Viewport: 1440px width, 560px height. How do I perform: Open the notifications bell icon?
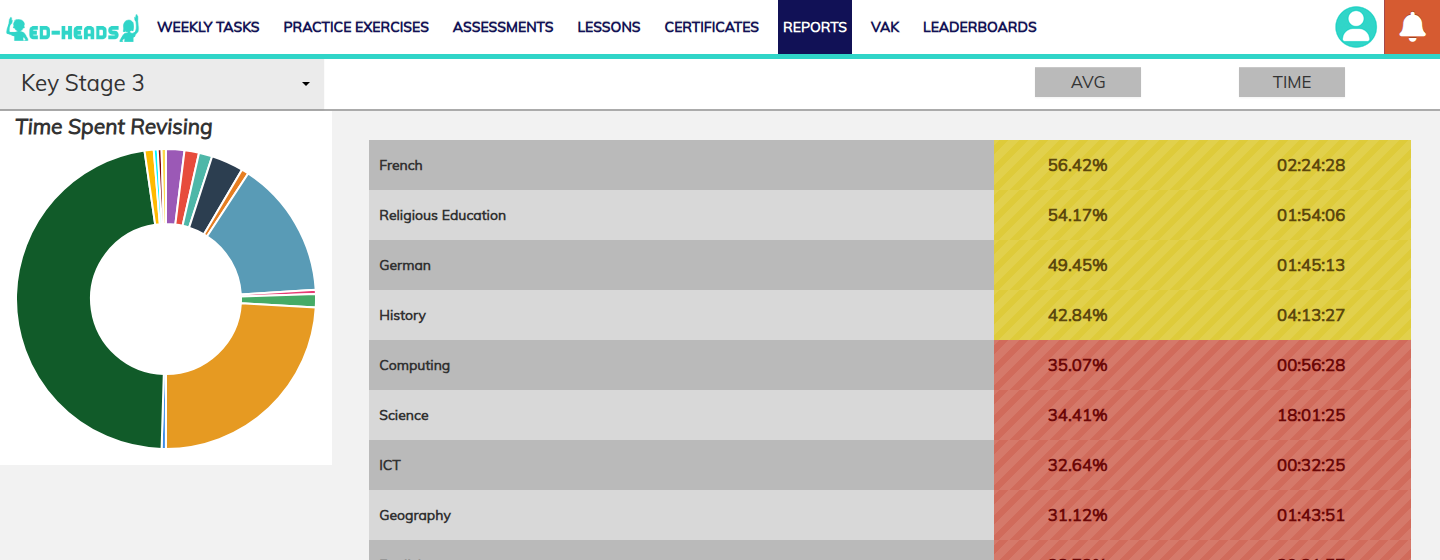[1412, 27]
